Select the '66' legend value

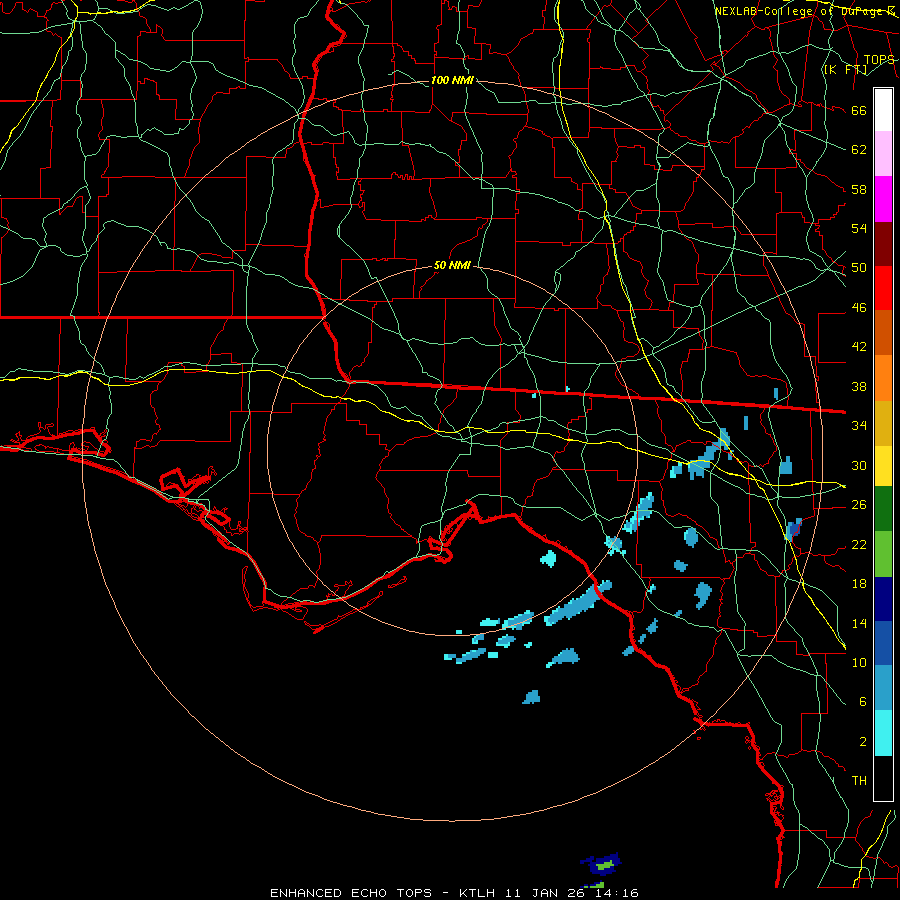point(859,110)
